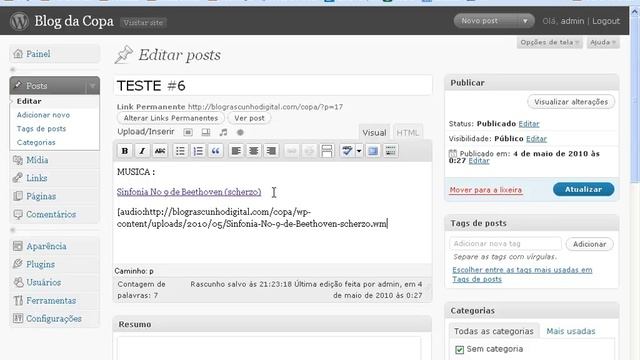Click the Adicionar tag button
640x360 pixels.
click(x=589, y=244)
